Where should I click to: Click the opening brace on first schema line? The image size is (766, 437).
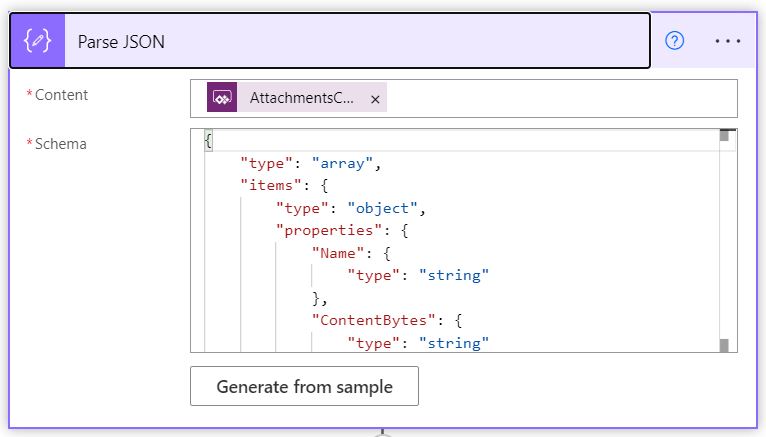pyautogui.click(x=209, y=141)
